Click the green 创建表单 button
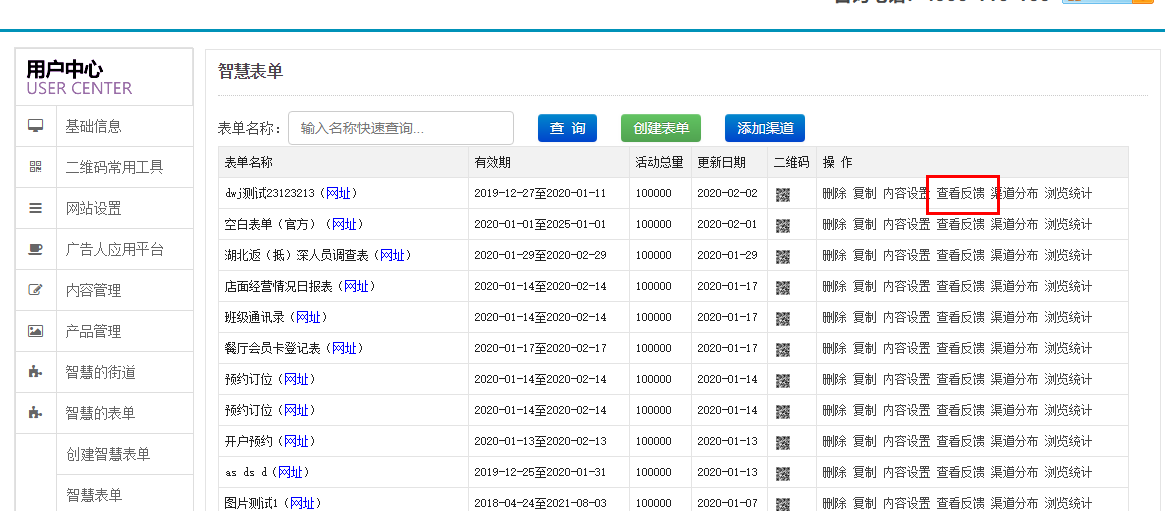This screenshot has height=511, width=1165. tap(661, 128)
